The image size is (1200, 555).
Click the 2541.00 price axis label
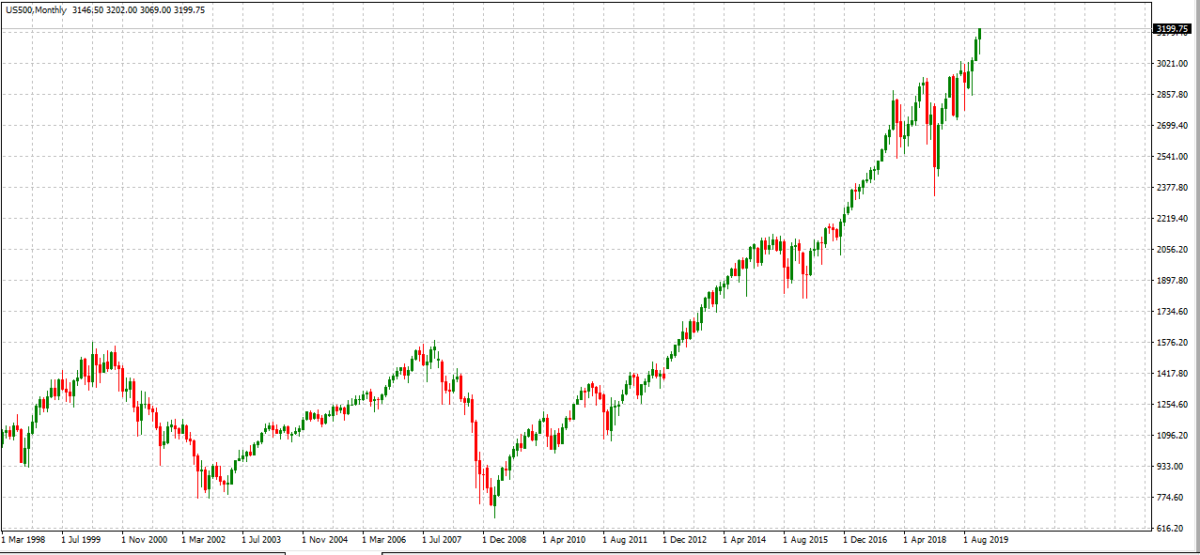1170,157
